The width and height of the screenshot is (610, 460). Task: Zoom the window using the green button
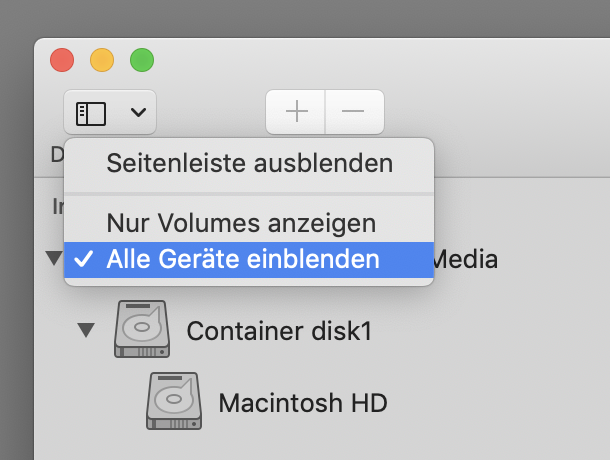click(x=142, y=60)
